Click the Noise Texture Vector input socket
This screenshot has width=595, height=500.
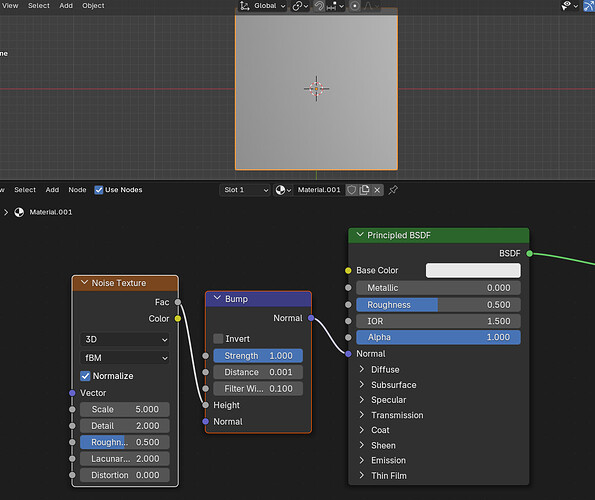tap(72, 393)
